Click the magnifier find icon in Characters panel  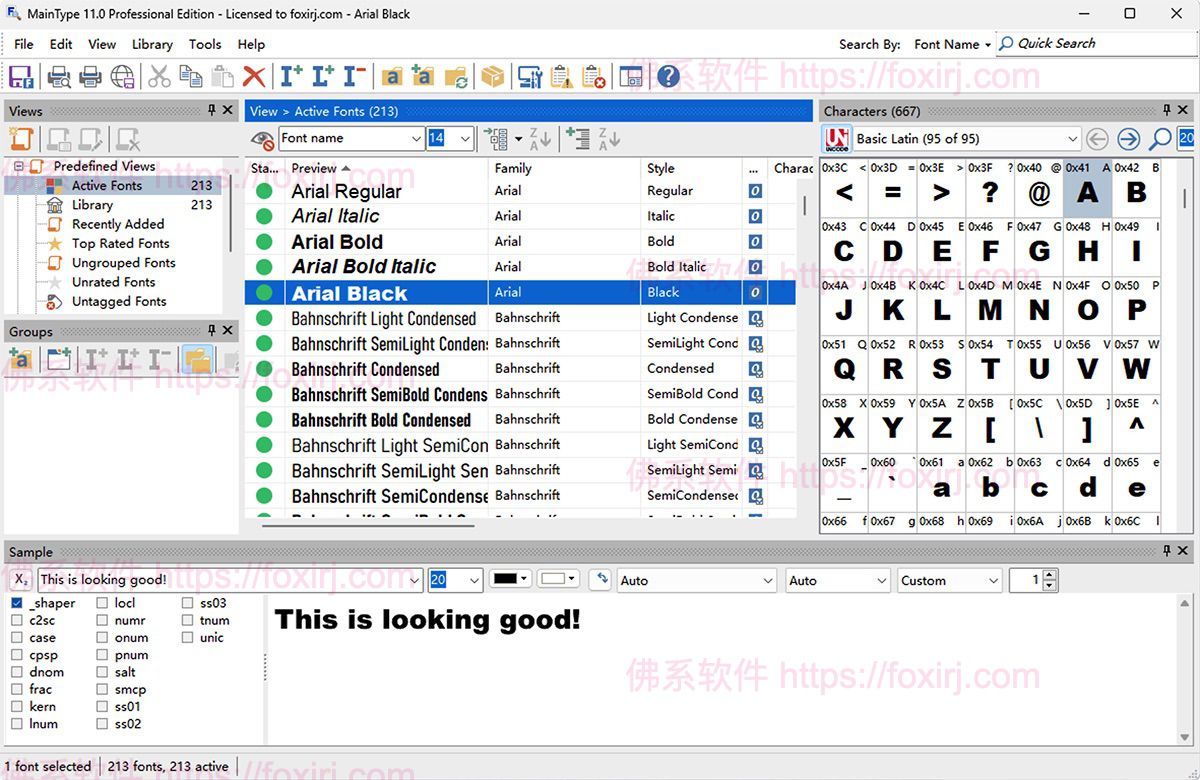point(1160,139)
